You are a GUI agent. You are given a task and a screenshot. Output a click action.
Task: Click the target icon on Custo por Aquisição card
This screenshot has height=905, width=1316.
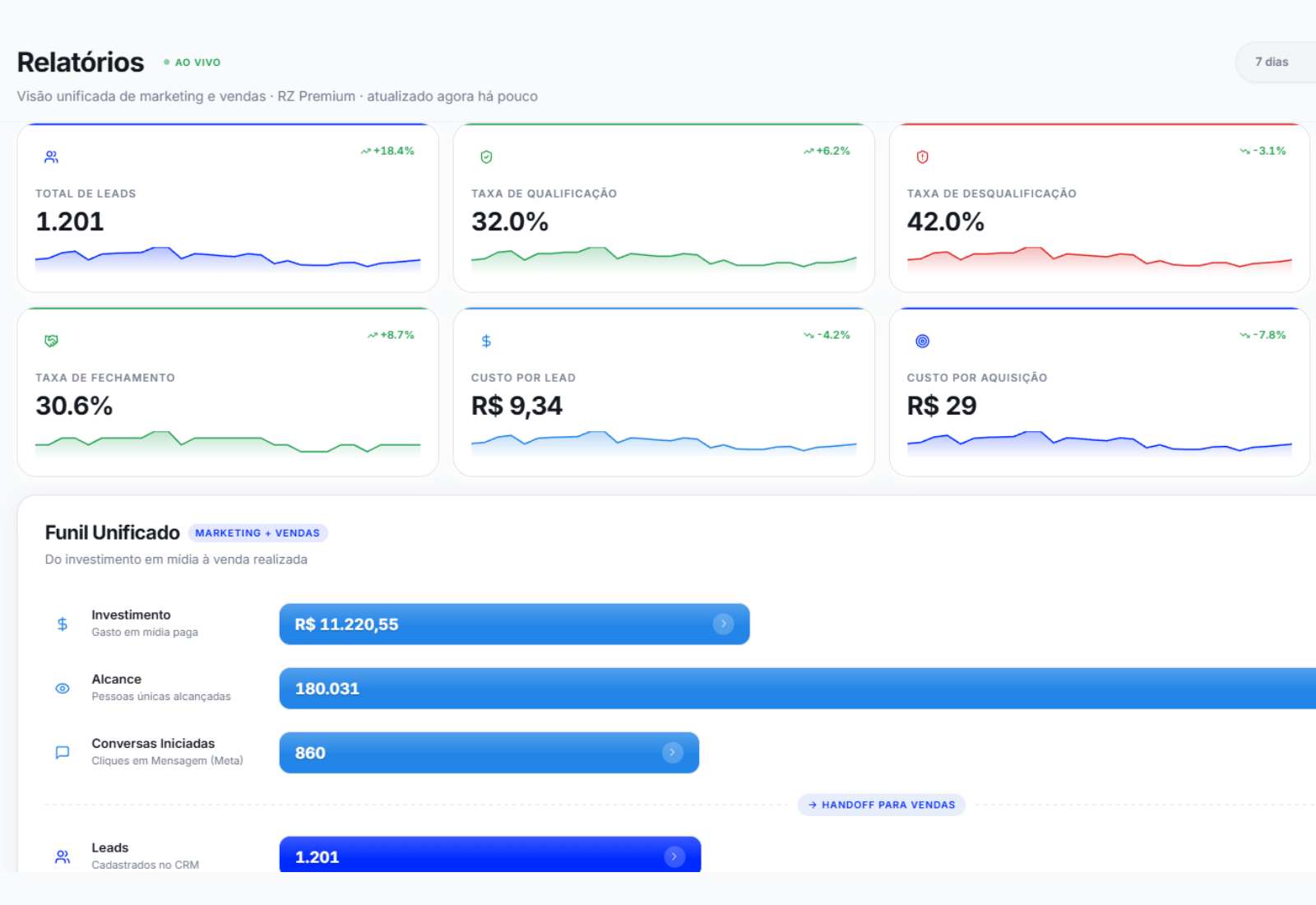point(922,341)
